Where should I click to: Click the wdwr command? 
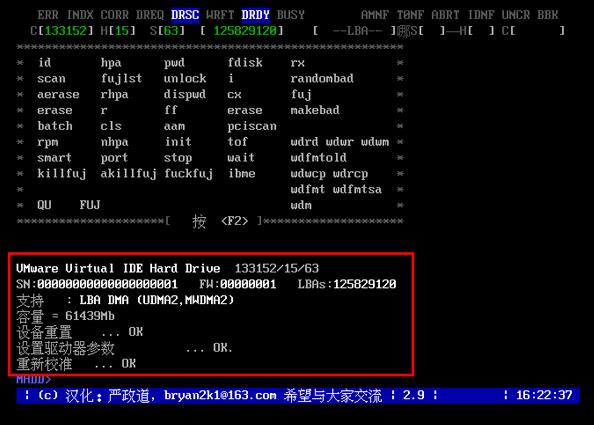[x=340, y=142]
